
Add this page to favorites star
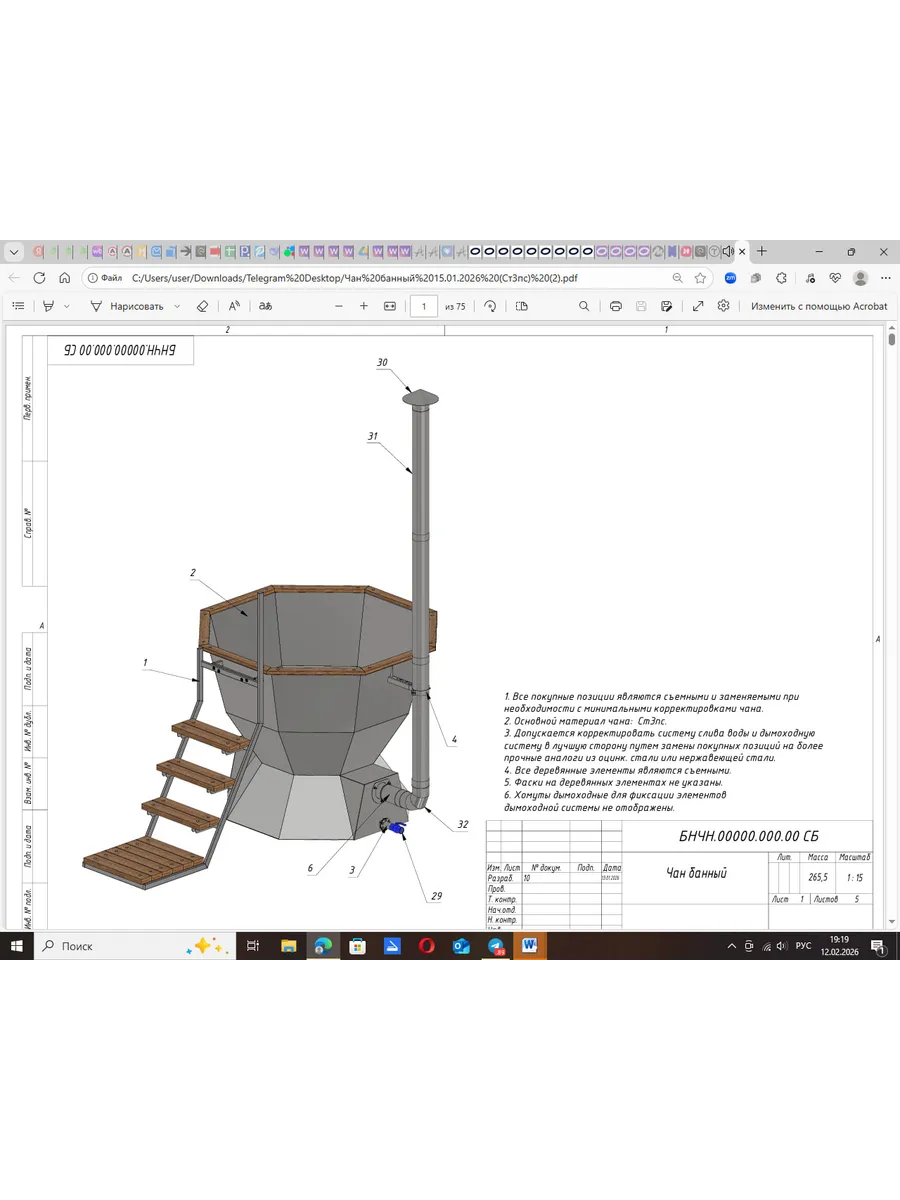pyautogui.click(x=701, y=278)
